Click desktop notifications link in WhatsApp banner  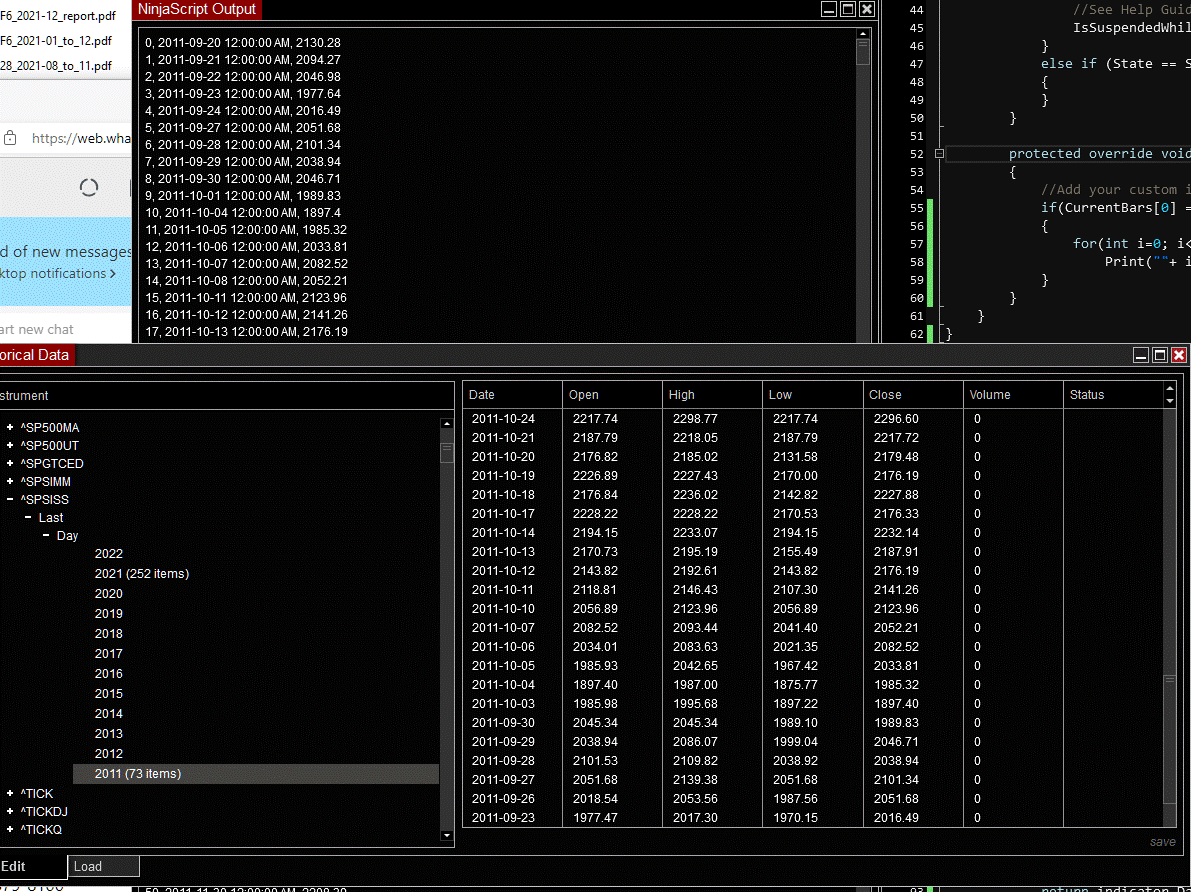(x=58, y=274)
